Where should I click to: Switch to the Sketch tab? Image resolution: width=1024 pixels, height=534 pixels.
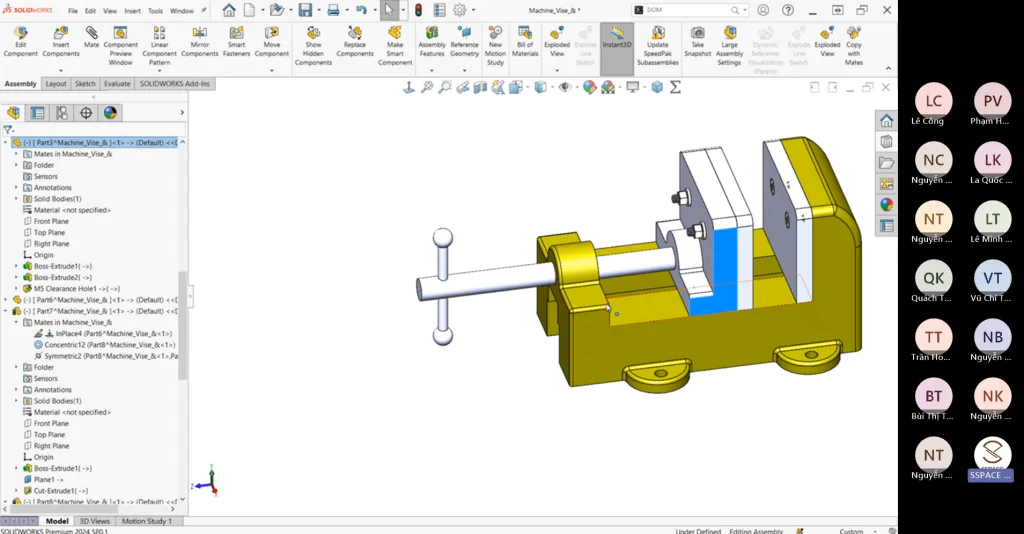(85, 84)
